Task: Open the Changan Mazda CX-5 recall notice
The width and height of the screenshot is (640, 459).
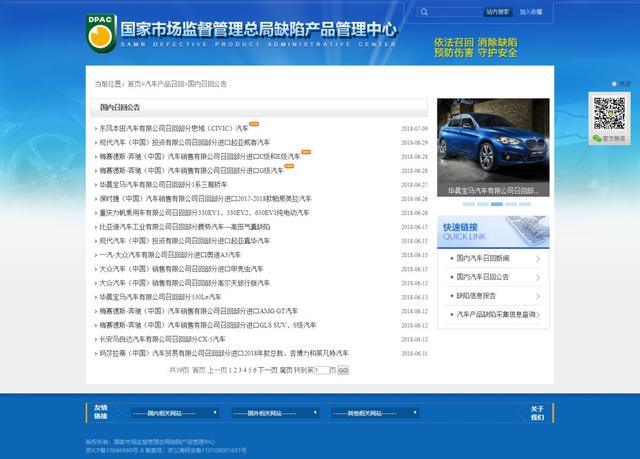Action: coord(162,339)
